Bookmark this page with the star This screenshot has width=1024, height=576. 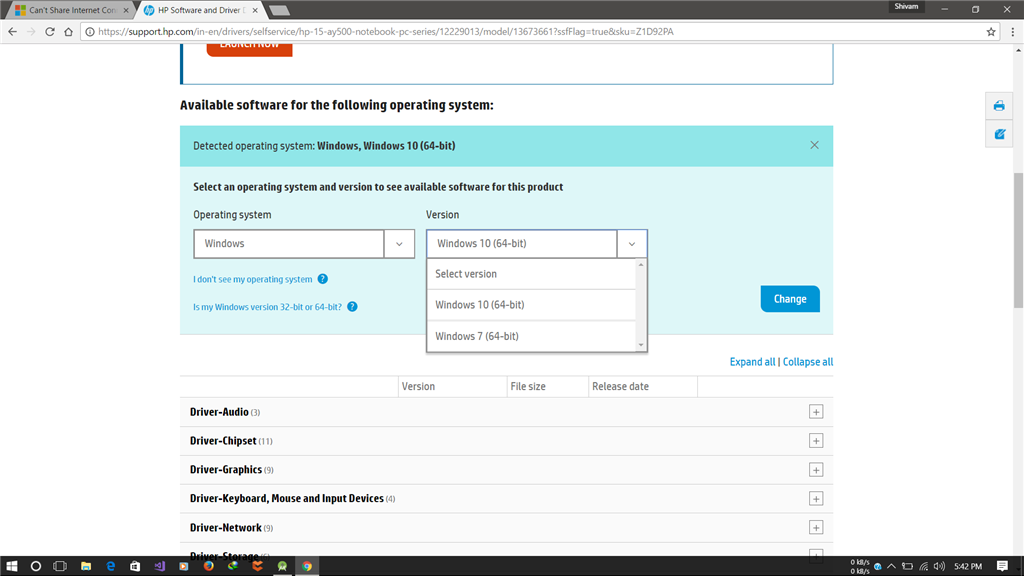click(991, 31)
